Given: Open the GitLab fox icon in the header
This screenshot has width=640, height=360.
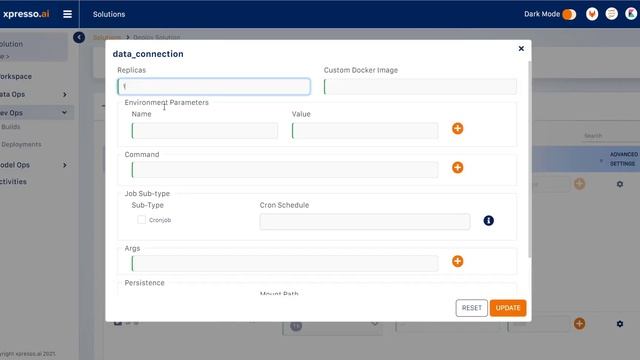Looking at the screenshot, I should coord(592,14).
